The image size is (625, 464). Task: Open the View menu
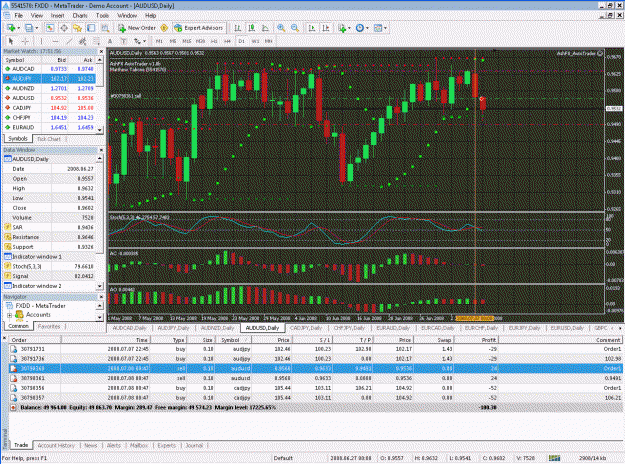click(37, 16)
